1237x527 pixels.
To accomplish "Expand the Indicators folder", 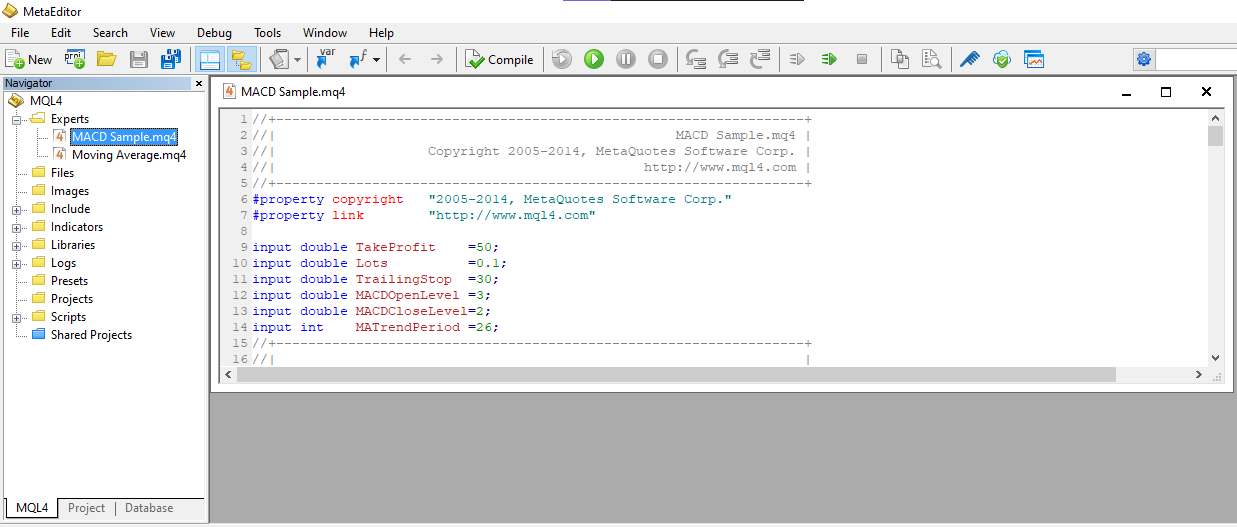I will [x=17, y=227].
